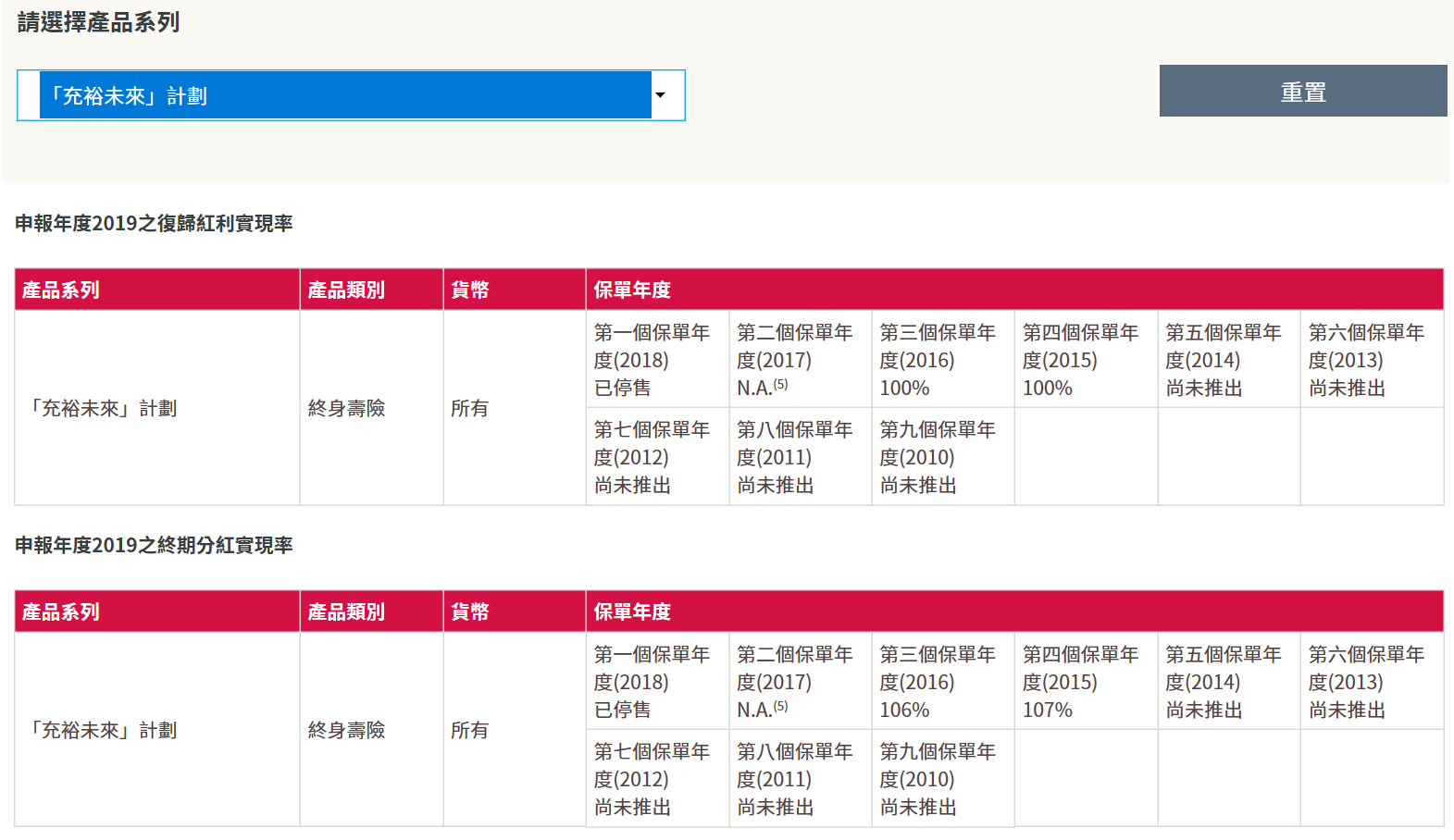This screenshot has width=1454, height=840.
Task: Click footnote (5) in the 復歸紅利 table
Action: pos(781,384)
